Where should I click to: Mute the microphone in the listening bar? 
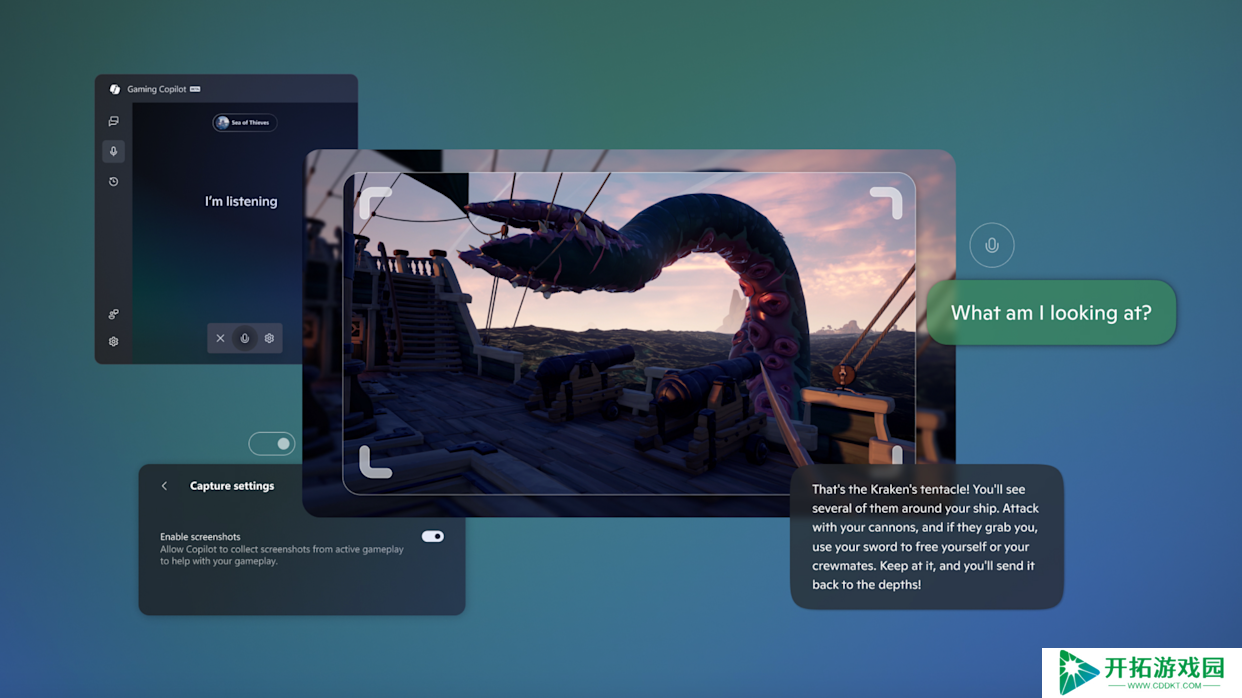tap(244, 339)
